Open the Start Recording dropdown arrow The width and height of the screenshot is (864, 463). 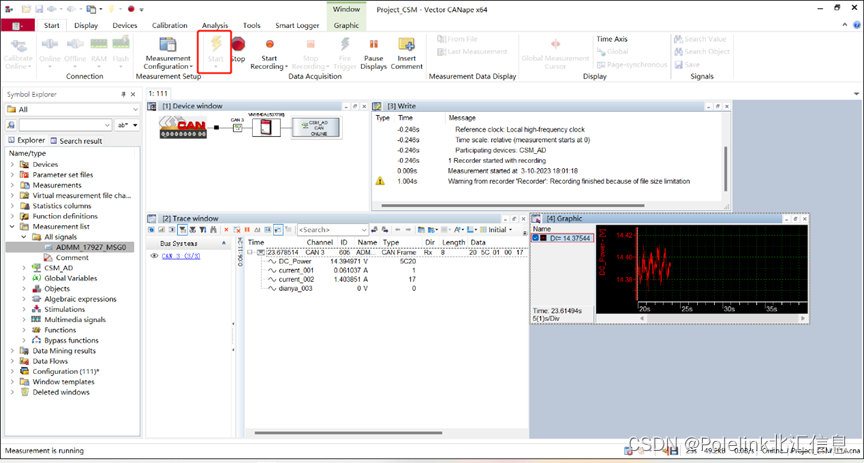(287, 67)
